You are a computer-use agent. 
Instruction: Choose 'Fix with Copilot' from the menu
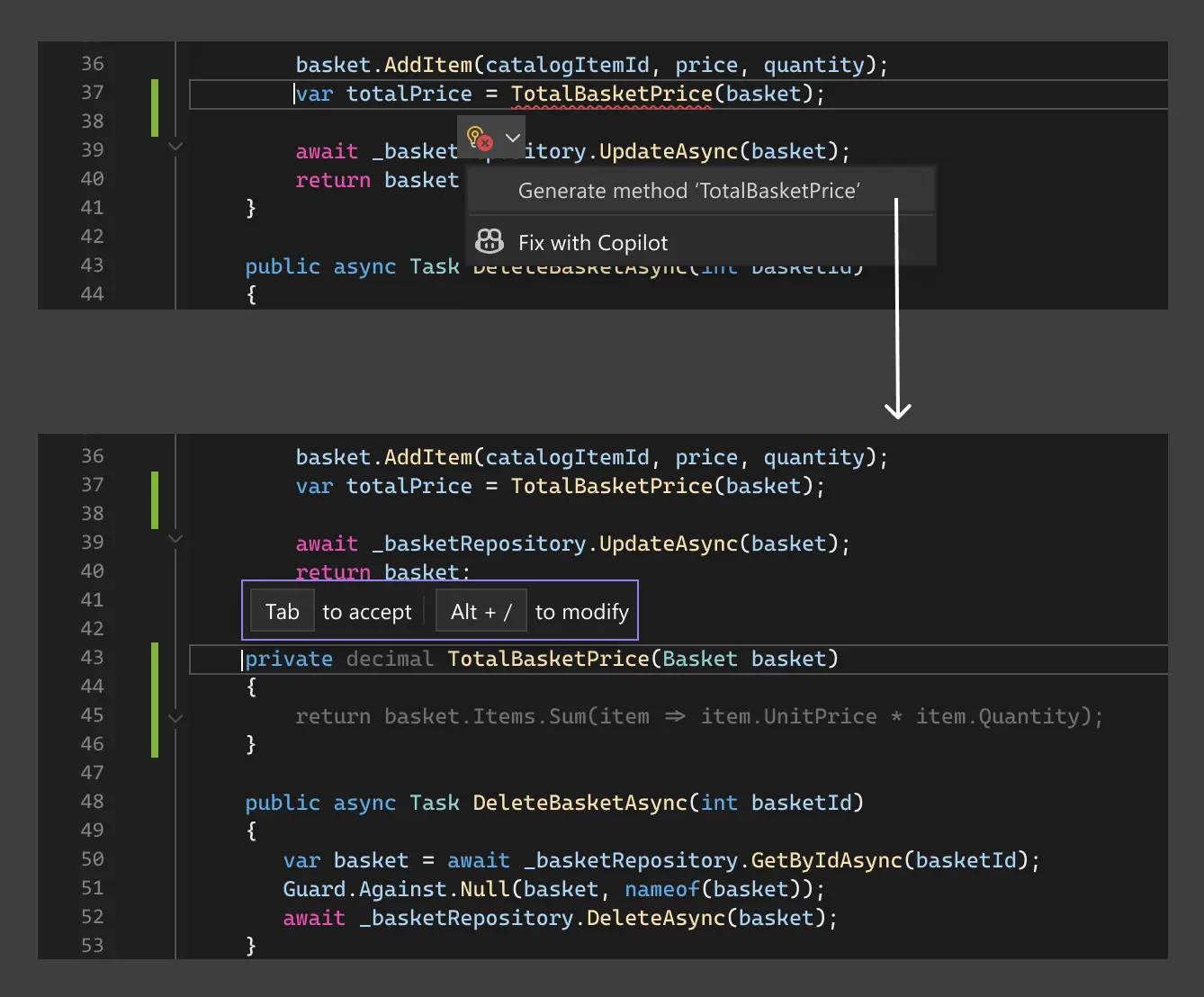coord(593,242)
